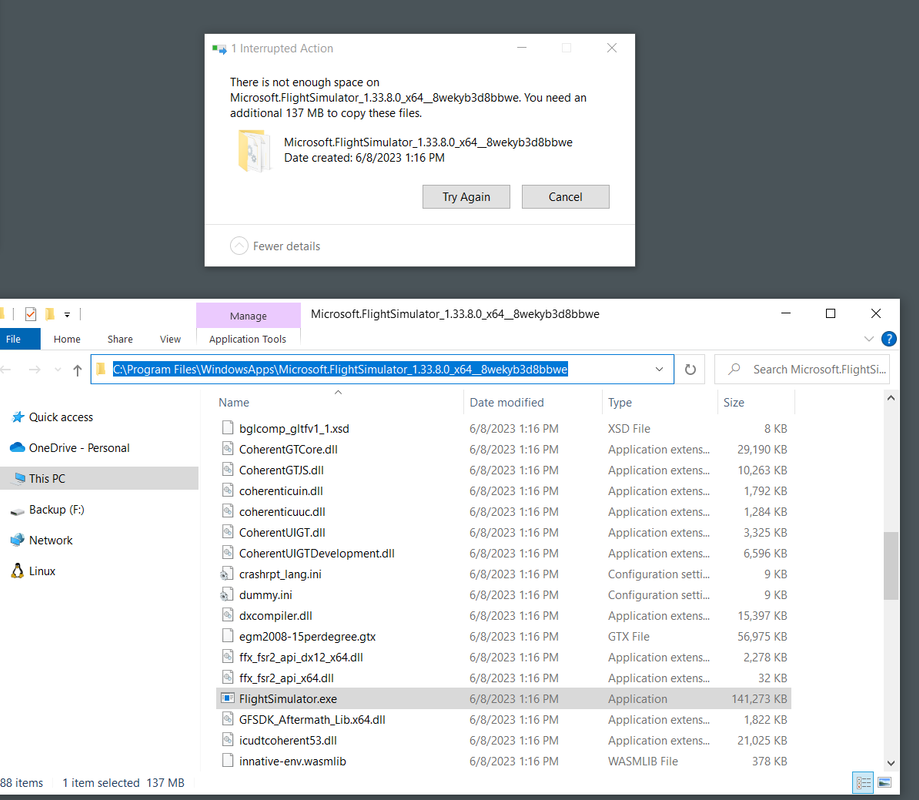Click the Back navigation arrow
Image resolution: width=919 pixels, height=800 pixels.
[6, 370]
